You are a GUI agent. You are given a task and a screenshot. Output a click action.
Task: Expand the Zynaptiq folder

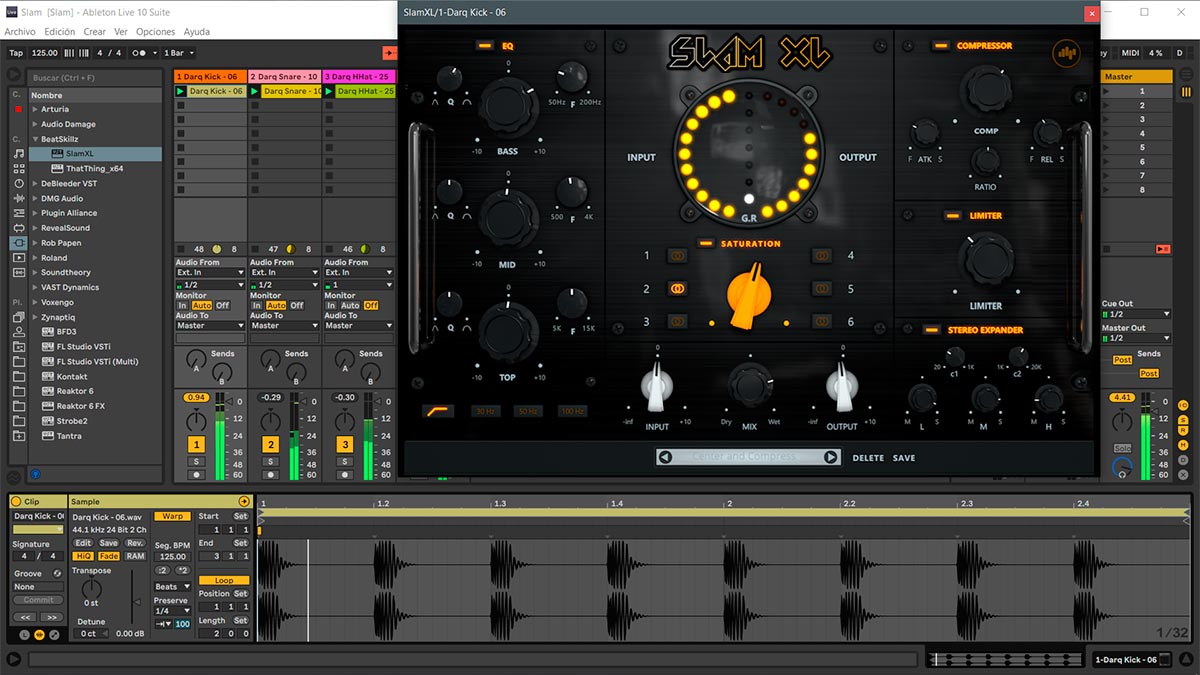click(x=33, y=317)
